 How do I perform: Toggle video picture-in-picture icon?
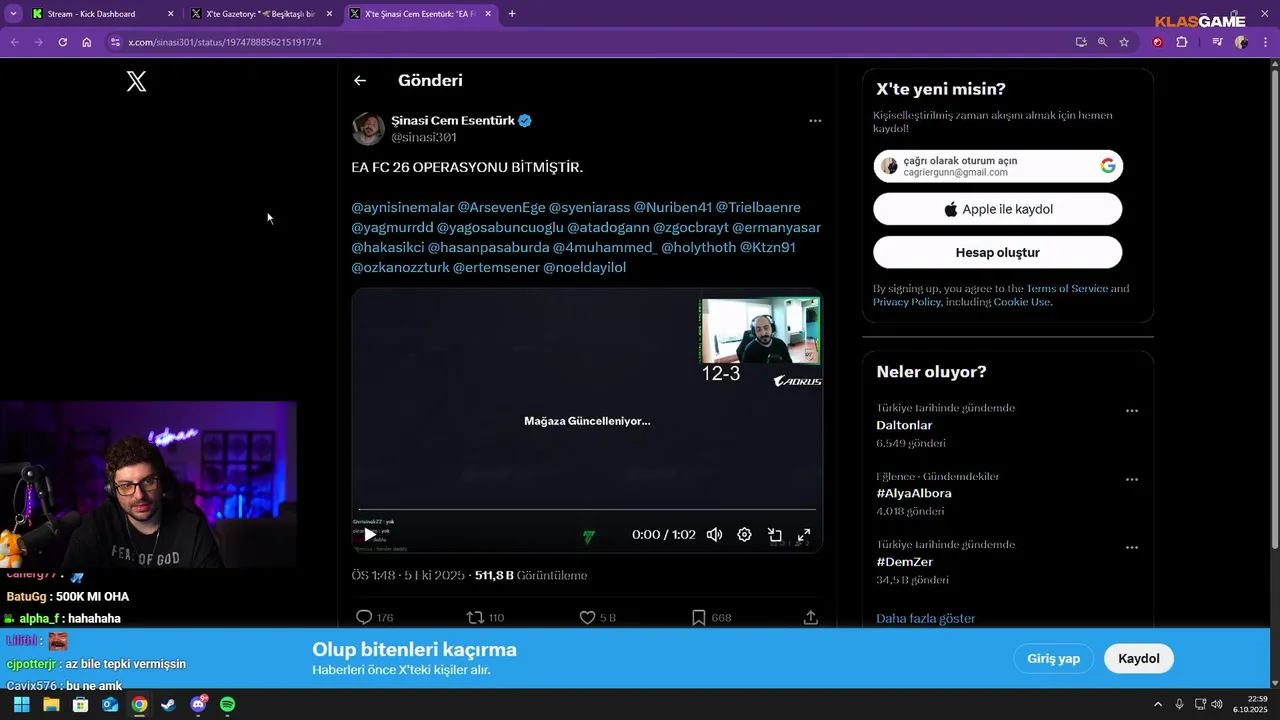(774, 535)
